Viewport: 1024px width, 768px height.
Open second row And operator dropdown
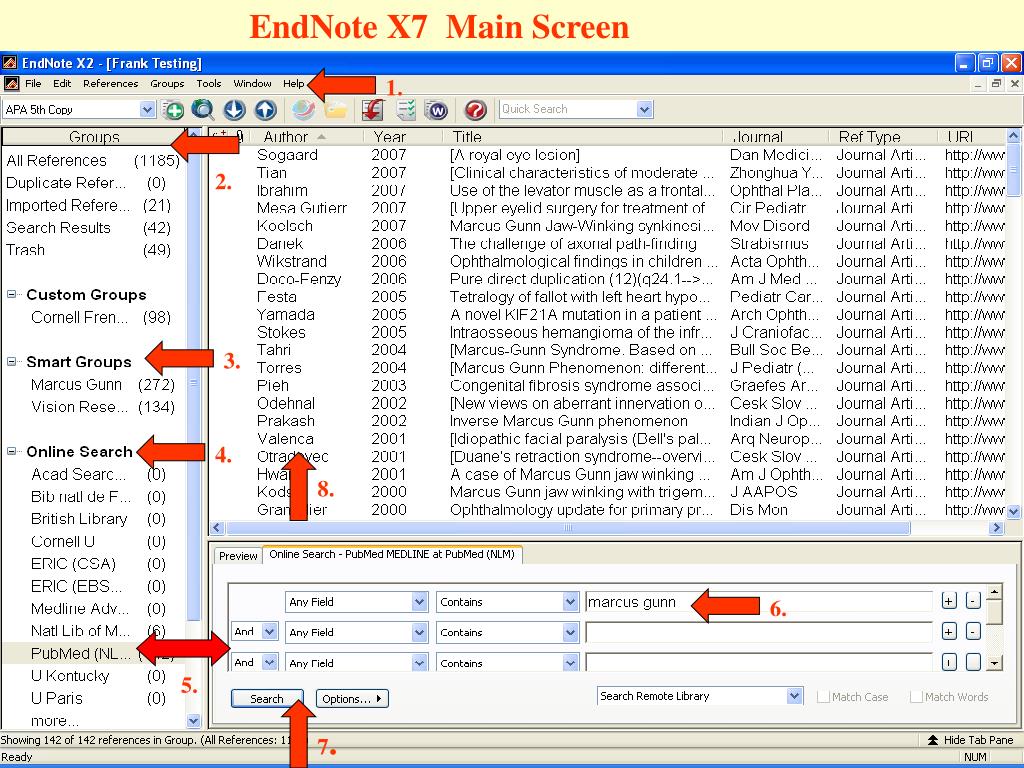coord(269,632)
